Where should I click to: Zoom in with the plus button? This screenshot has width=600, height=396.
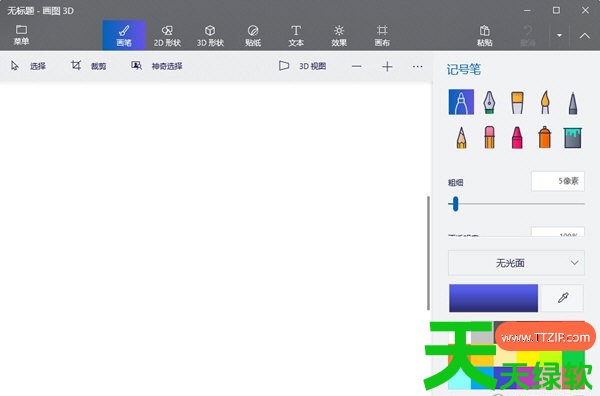click(x=387, y=67)
